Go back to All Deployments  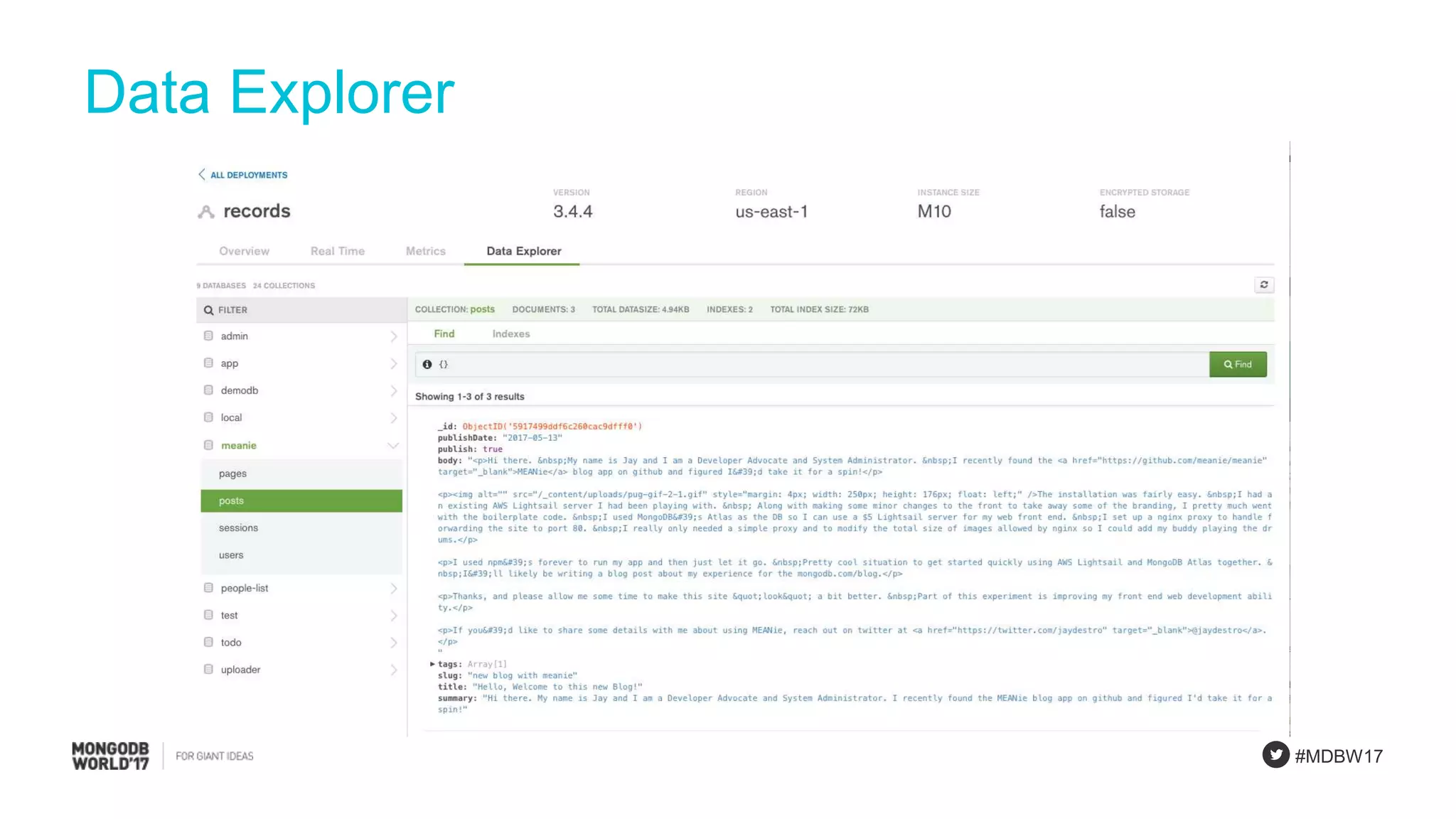pyautogui.click(x=249, y=175)
